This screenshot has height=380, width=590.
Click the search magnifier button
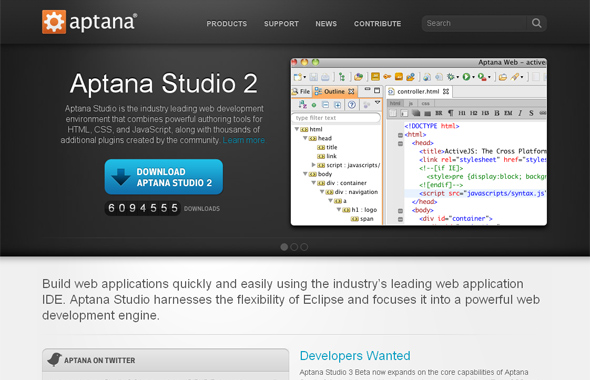[537, 23]
